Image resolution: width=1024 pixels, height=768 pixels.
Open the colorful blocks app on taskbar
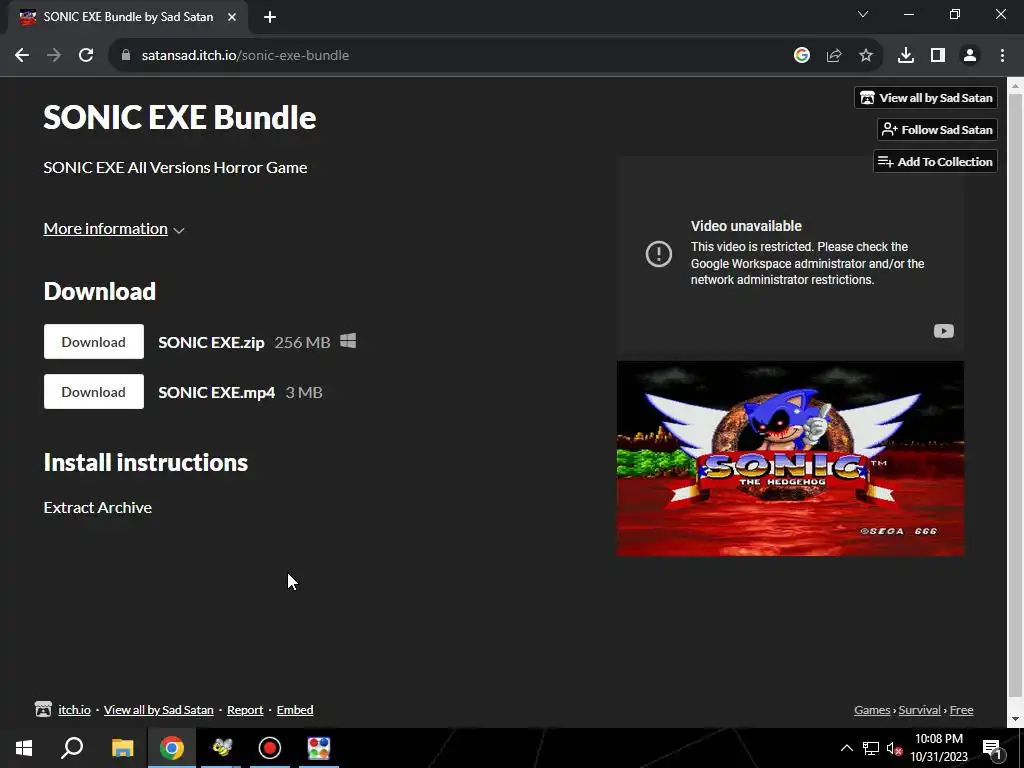(319, 748)
